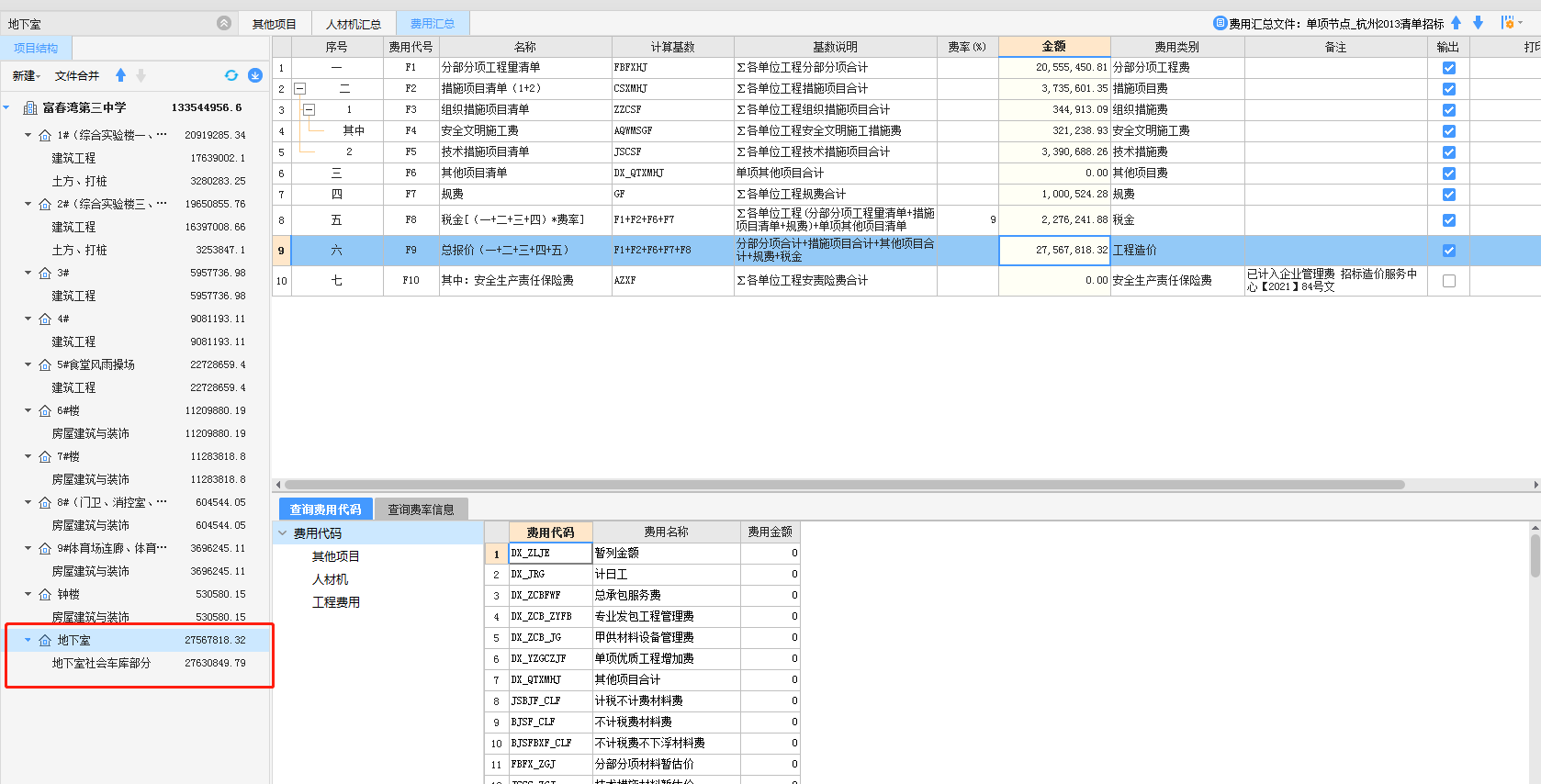Image resolution: width=1541 pixels, height=784 pixels.
Task: Uncheck 输出 for 其他项目清单 row
Action: (x=1449, y=174)
